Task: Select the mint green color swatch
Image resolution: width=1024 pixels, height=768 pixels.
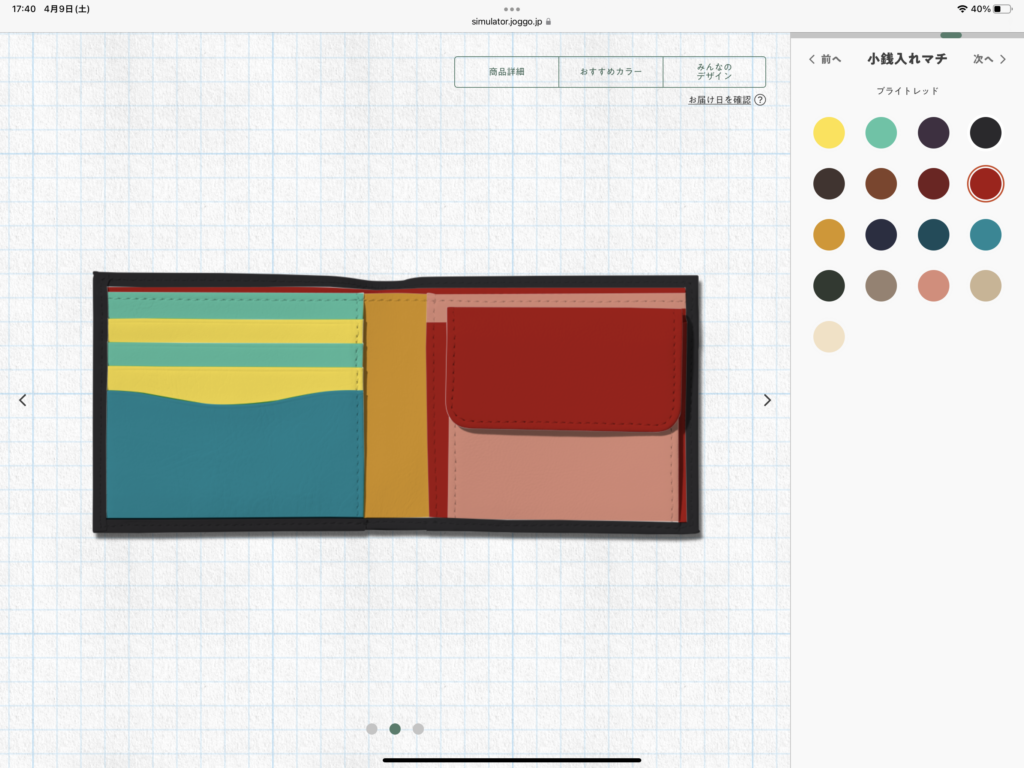Action: [x=881, y=133]
